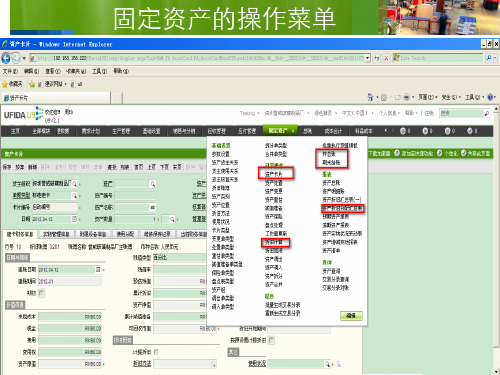This screenshot has width=500, height=375.
Task: Select 资产拆分 in the menu list
Action: pyautogui.click(x=274, y=276)
